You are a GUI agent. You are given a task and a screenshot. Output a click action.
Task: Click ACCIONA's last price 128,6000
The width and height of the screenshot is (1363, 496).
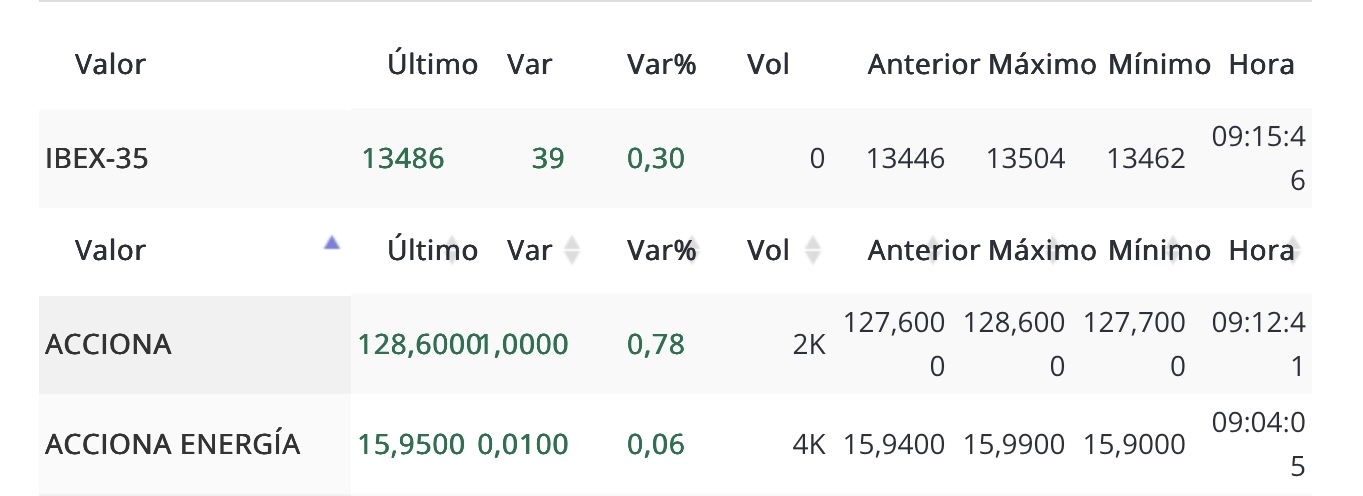pos(418,344)
